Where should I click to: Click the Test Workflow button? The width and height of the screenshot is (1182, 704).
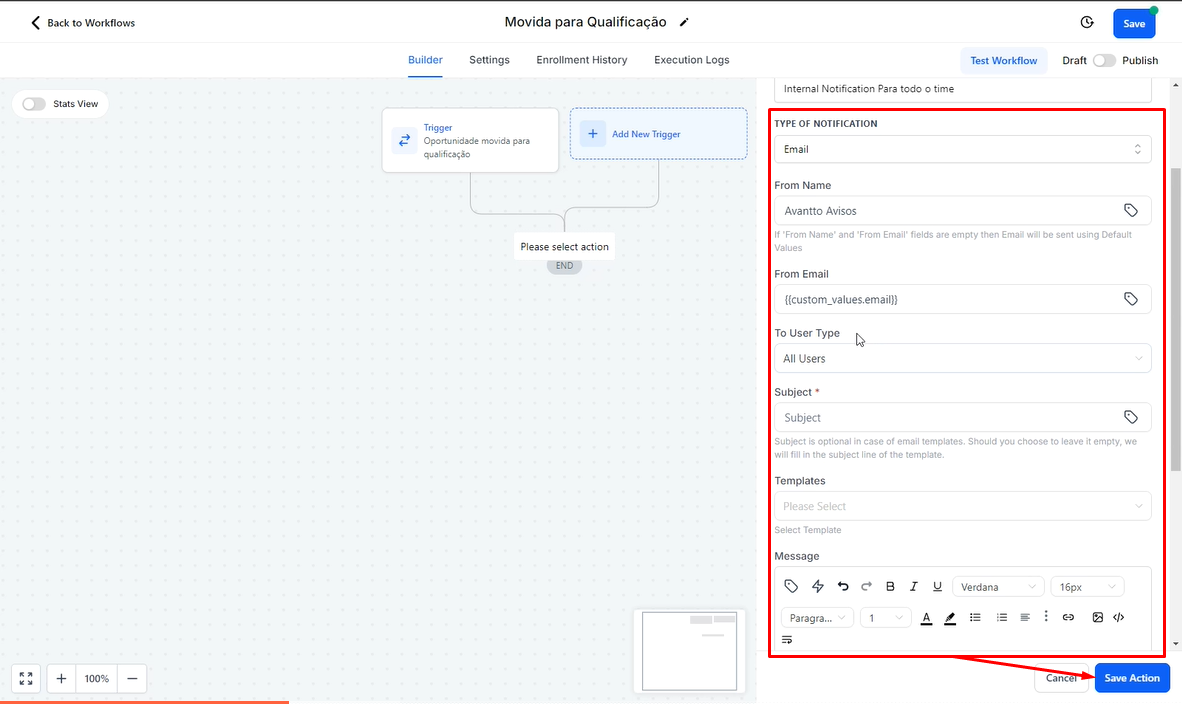1003,61
